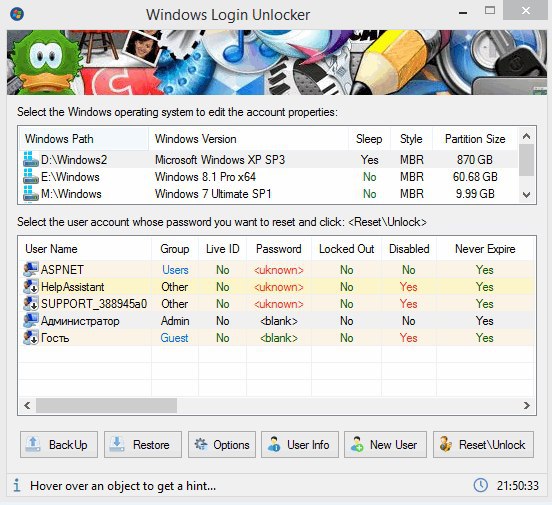Click the Locked Out column header
The image size is (552, 505).
346,249
